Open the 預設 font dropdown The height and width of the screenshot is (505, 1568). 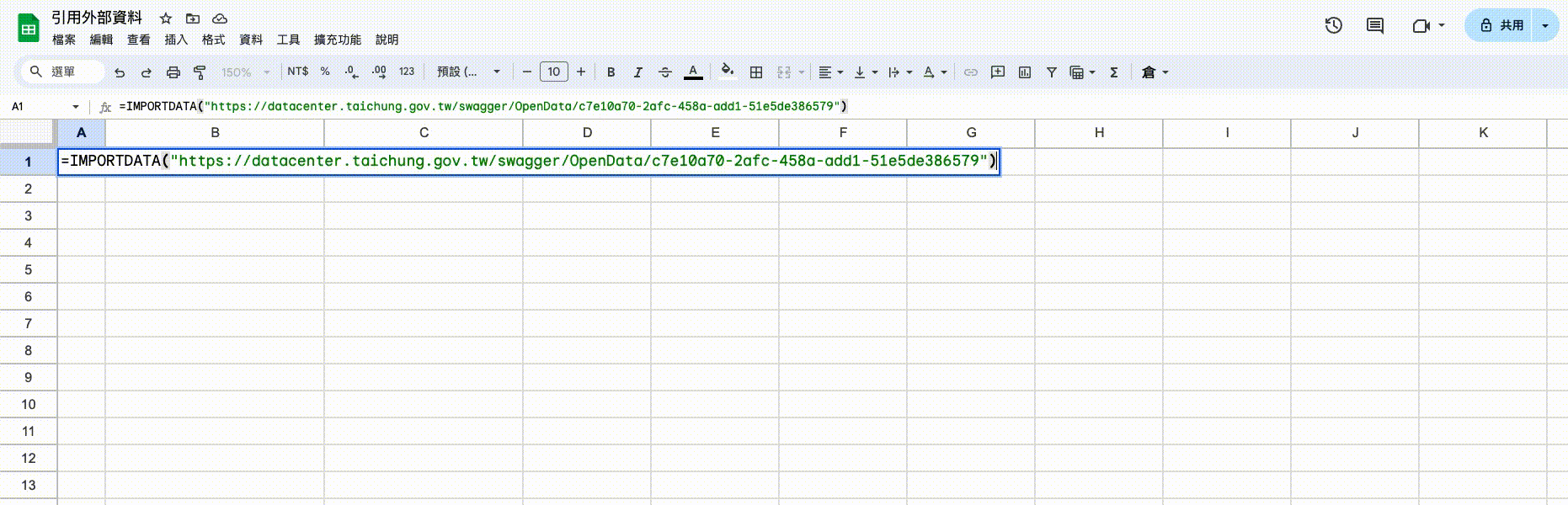click(x=468, y=72)
